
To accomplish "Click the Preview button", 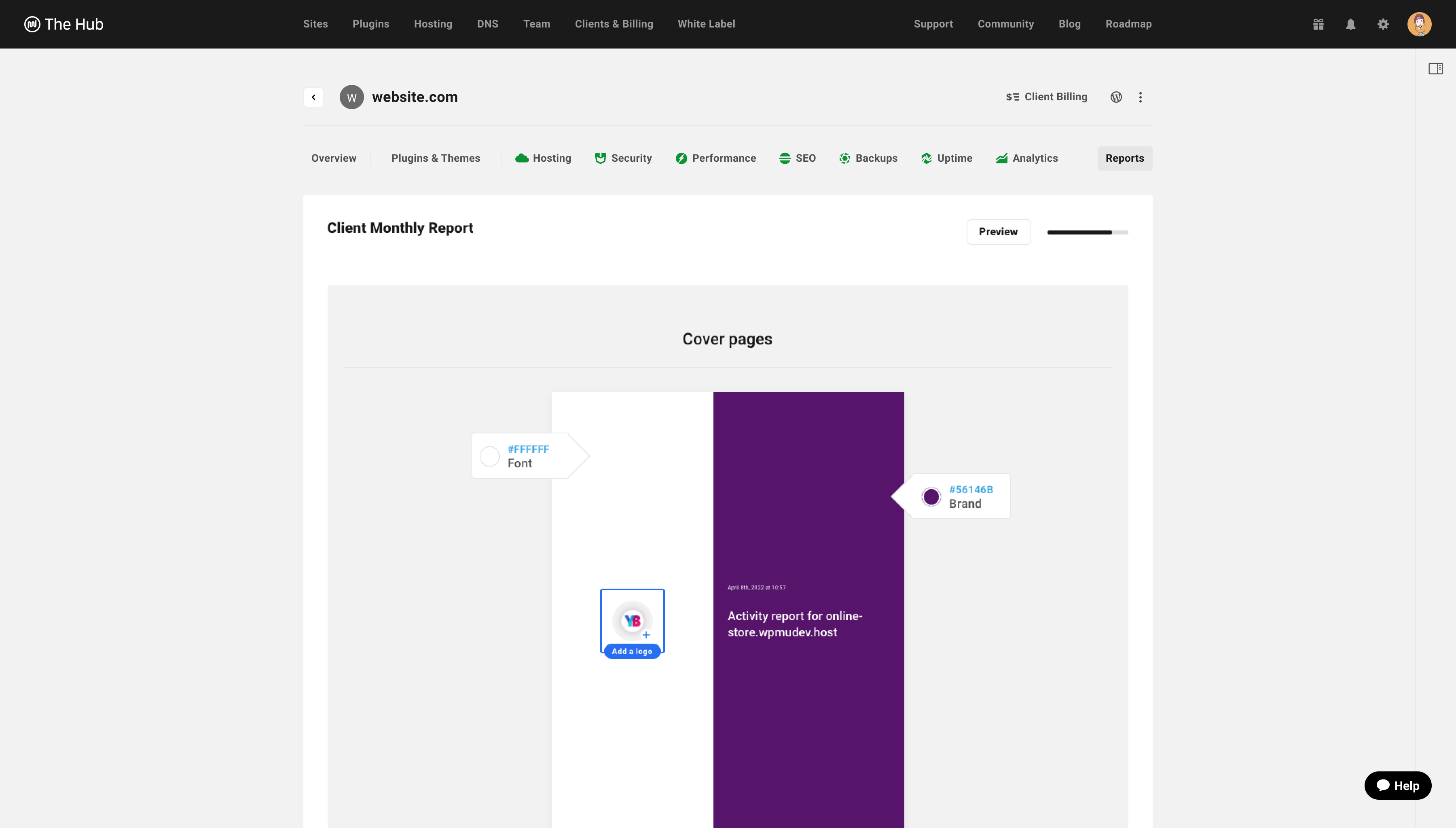I will (x=998, y=232).
